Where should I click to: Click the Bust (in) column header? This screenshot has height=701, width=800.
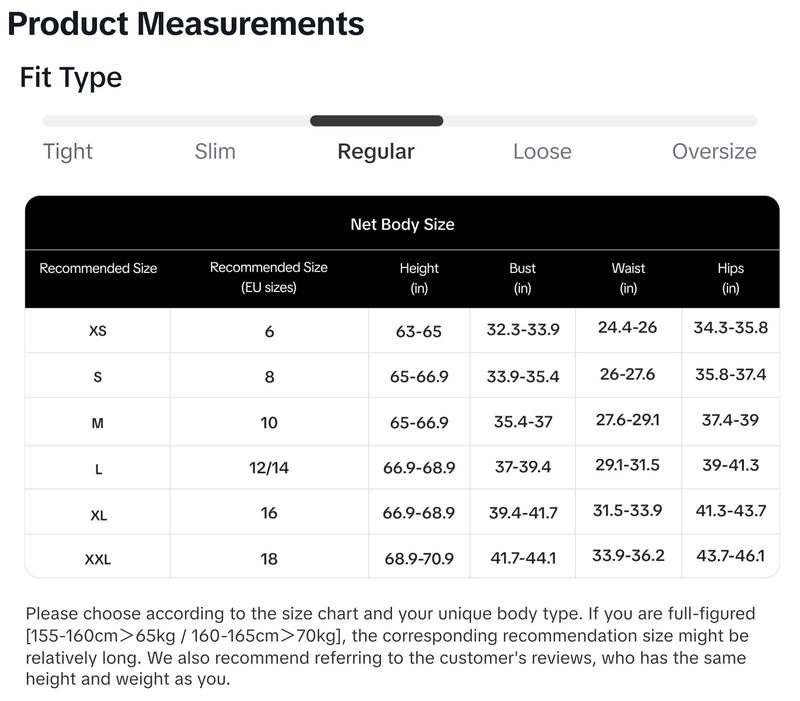click(x=522, y=278)
